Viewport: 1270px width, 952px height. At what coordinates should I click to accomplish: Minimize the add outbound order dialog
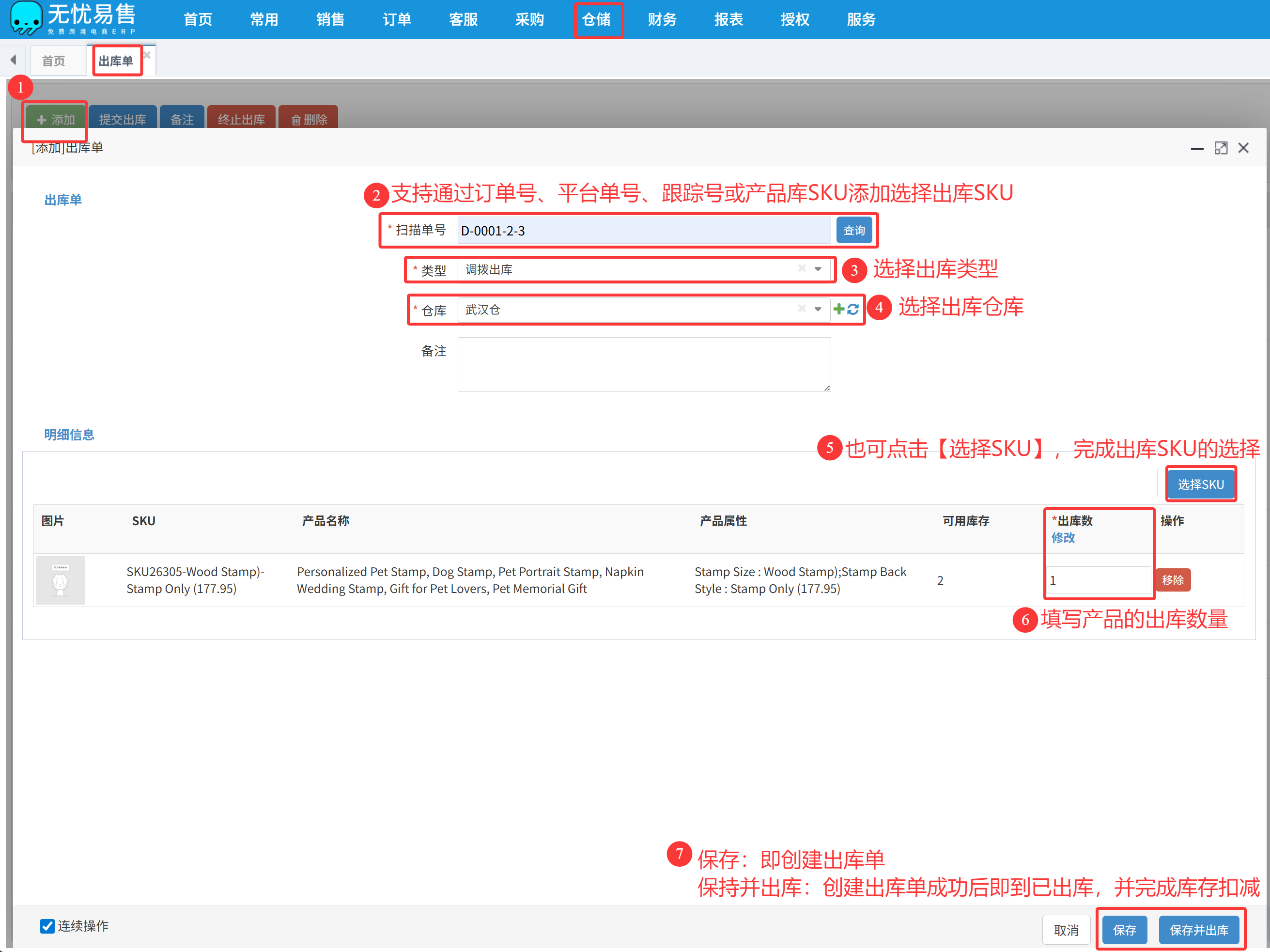(x=1197, y=148)
